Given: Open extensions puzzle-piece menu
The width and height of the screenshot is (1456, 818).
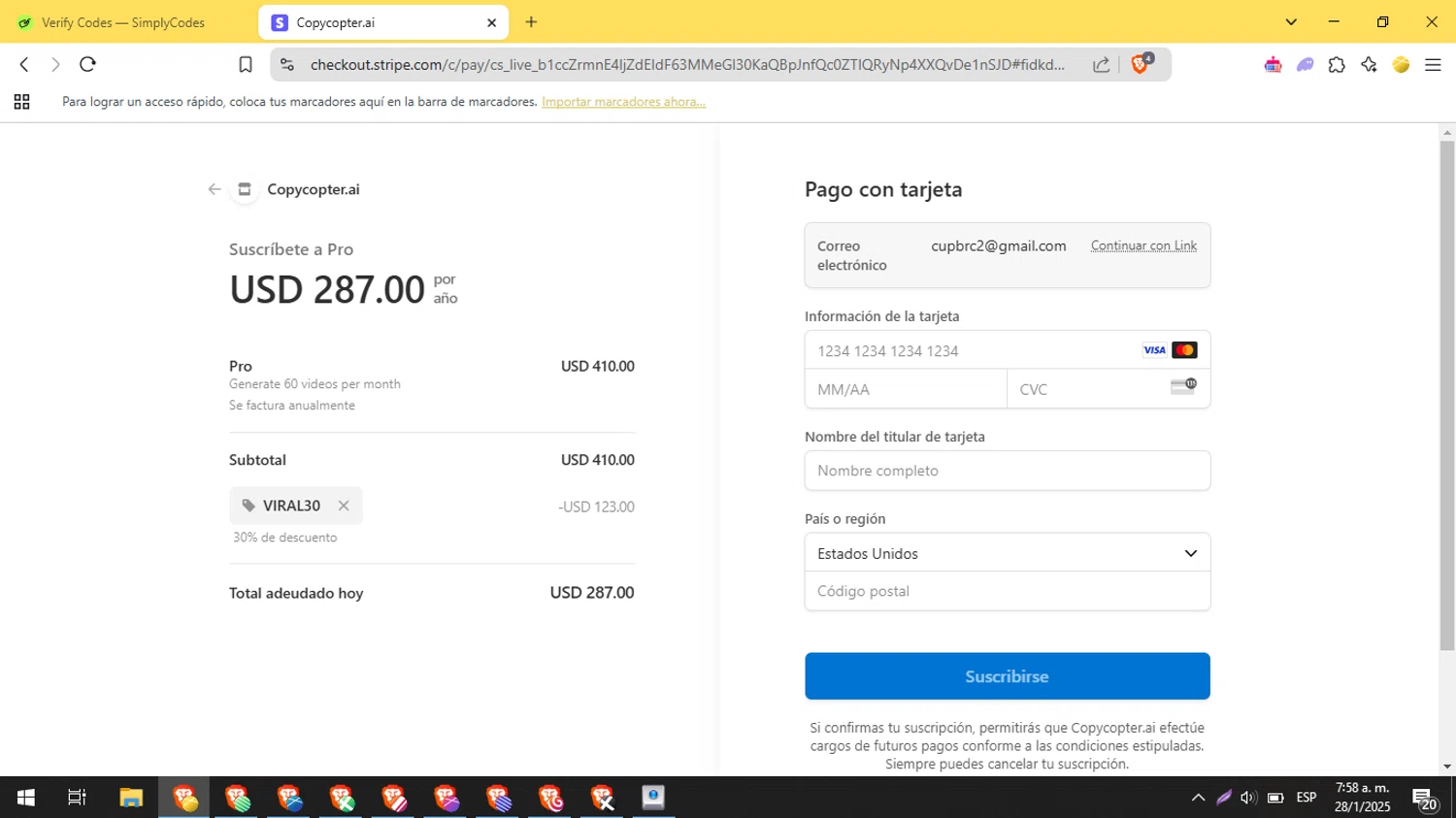Looking at the screenshot, I should click(x=1337, y=65).
